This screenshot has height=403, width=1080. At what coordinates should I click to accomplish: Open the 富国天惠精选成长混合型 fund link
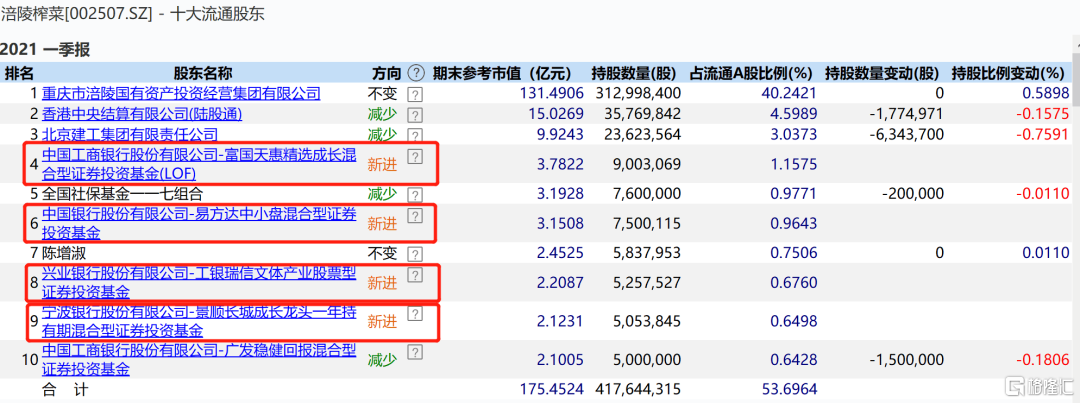click(199, 163)
